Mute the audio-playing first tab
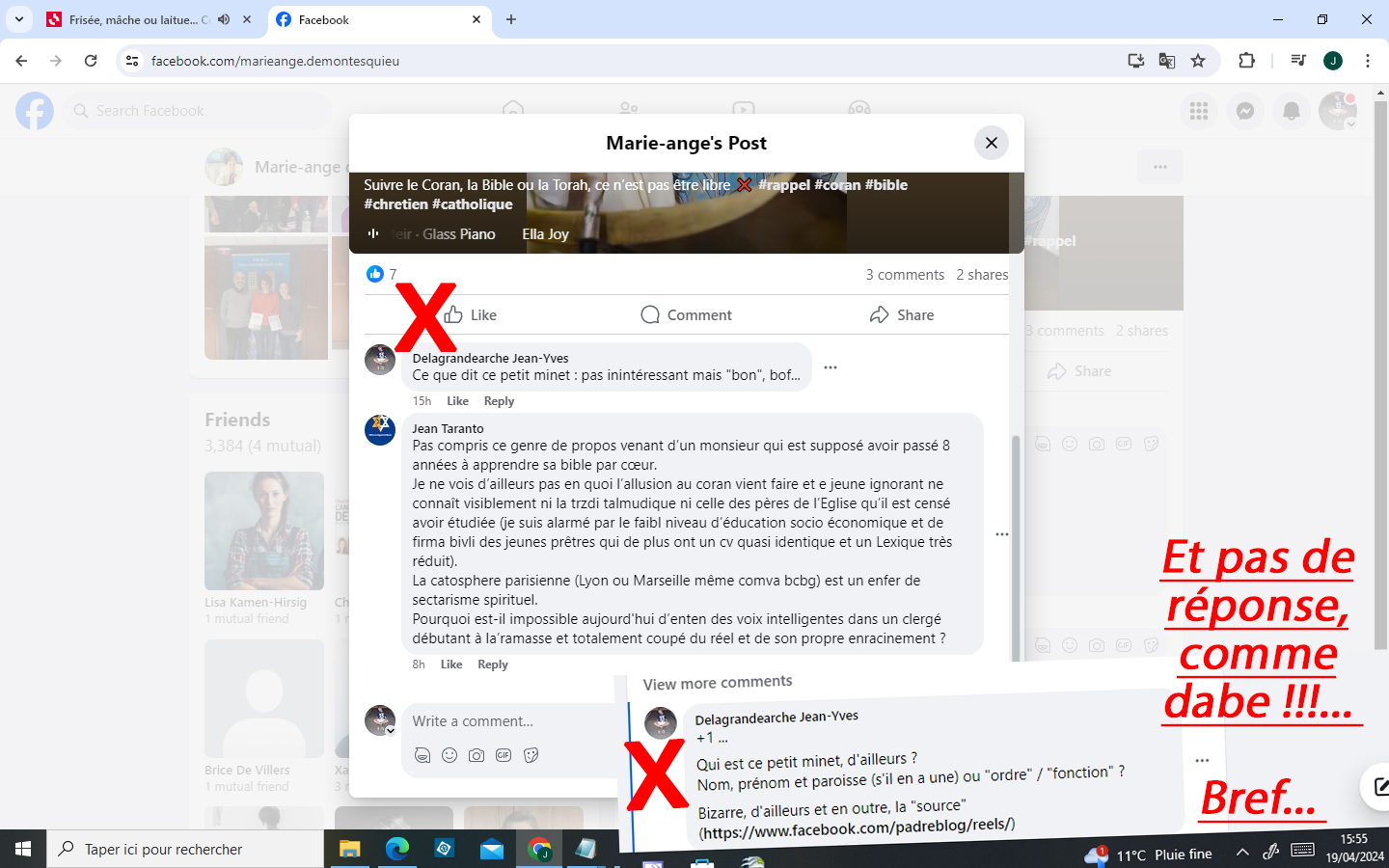Image resolution: width=1389 pixels, height=868 pixels. [224, 19]
